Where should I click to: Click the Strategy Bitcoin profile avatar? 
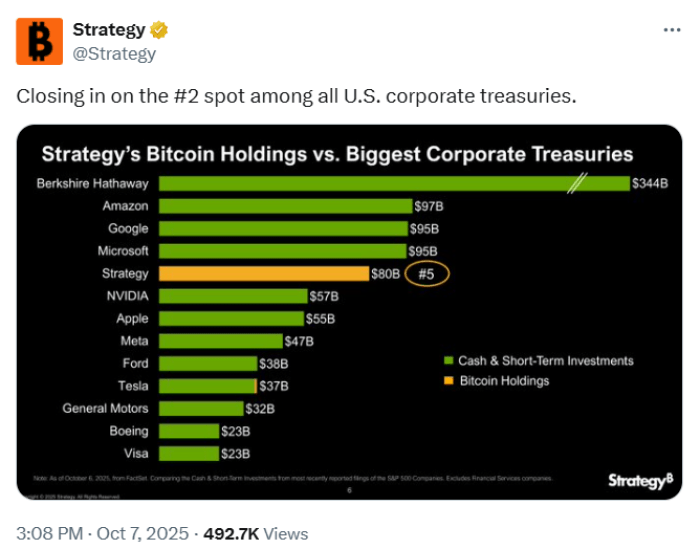(39, 41)
